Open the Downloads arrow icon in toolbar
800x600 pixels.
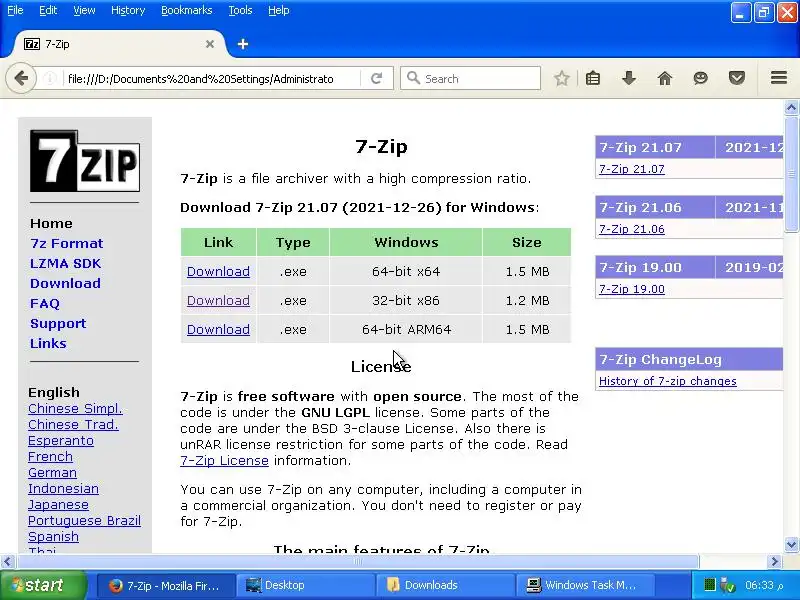[x=629, y=79]
